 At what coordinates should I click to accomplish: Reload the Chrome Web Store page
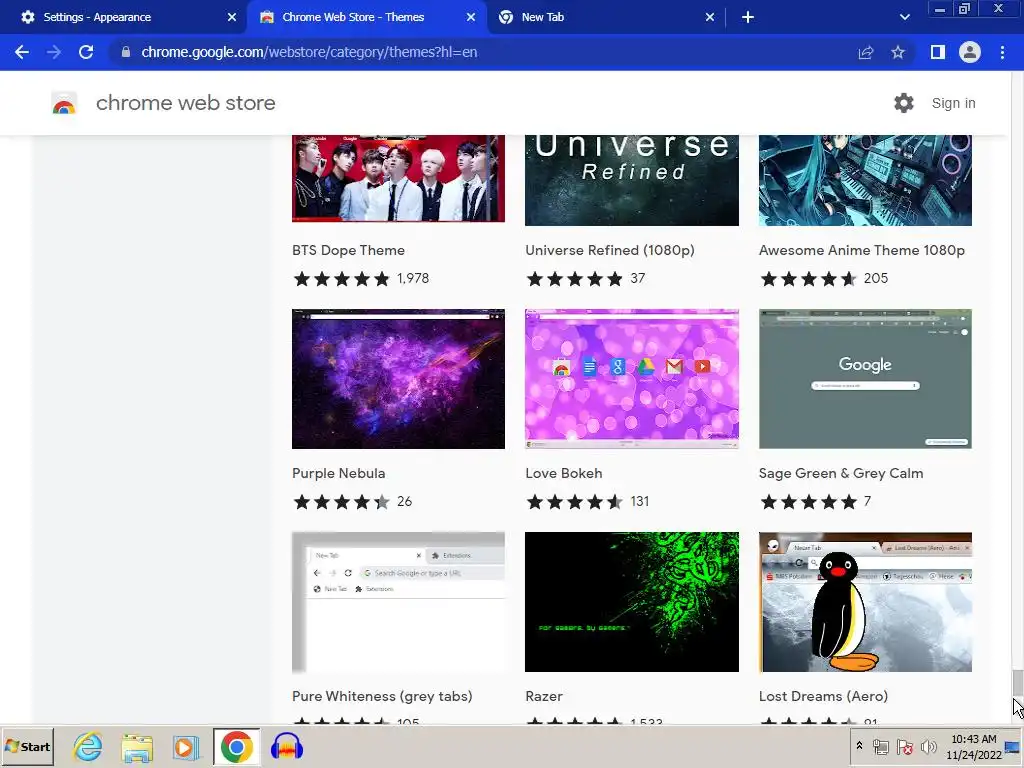[x=86, y=52]
